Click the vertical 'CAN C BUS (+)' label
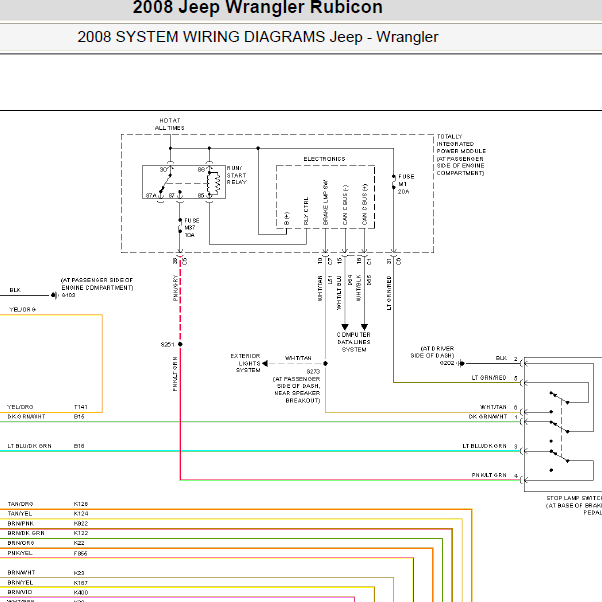602x602 pixels. pyautogui.click(x=365, y=204)
